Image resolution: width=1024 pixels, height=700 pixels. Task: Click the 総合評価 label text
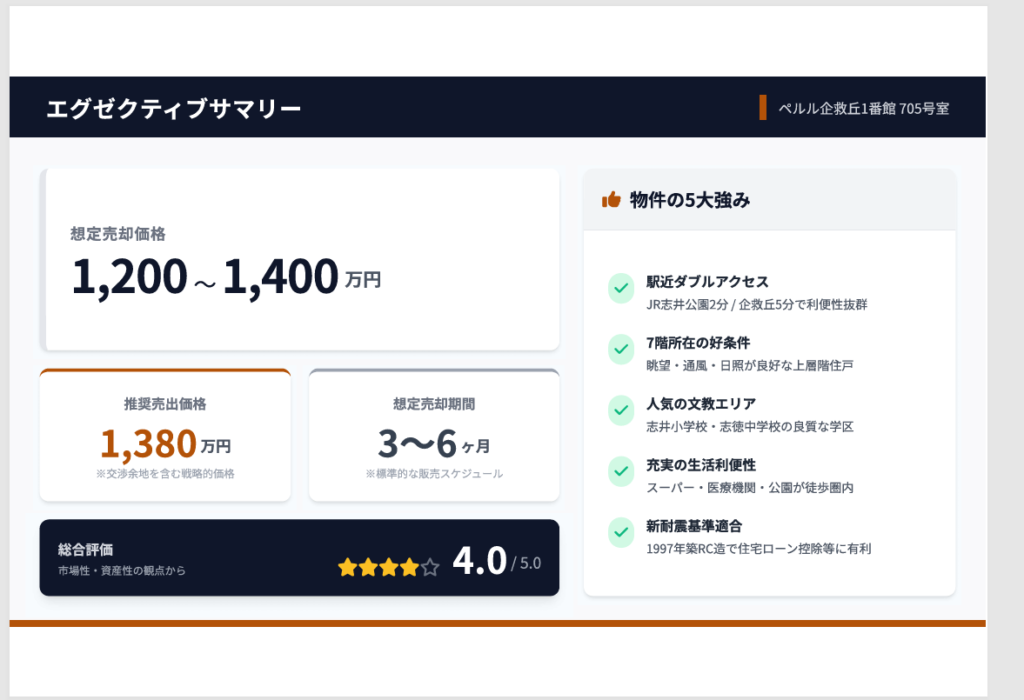pos(86,550)
